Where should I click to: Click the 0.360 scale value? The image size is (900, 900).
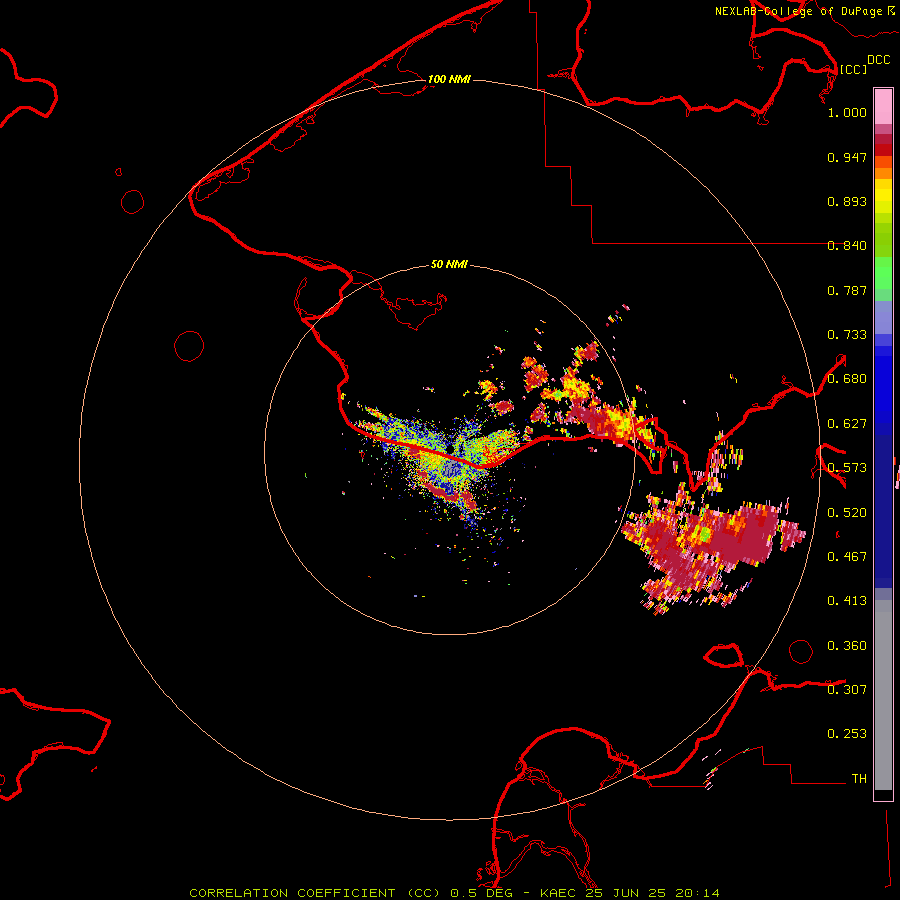point(847,646)
